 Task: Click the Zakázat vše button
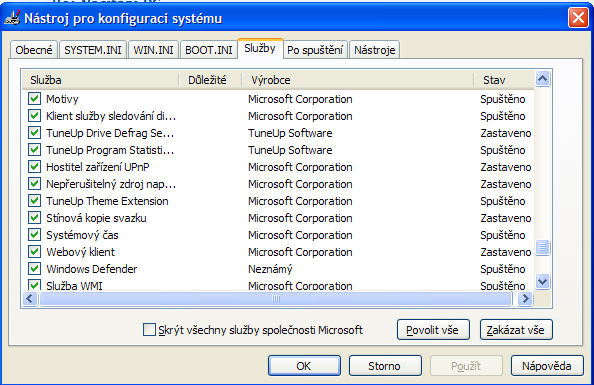516,330
